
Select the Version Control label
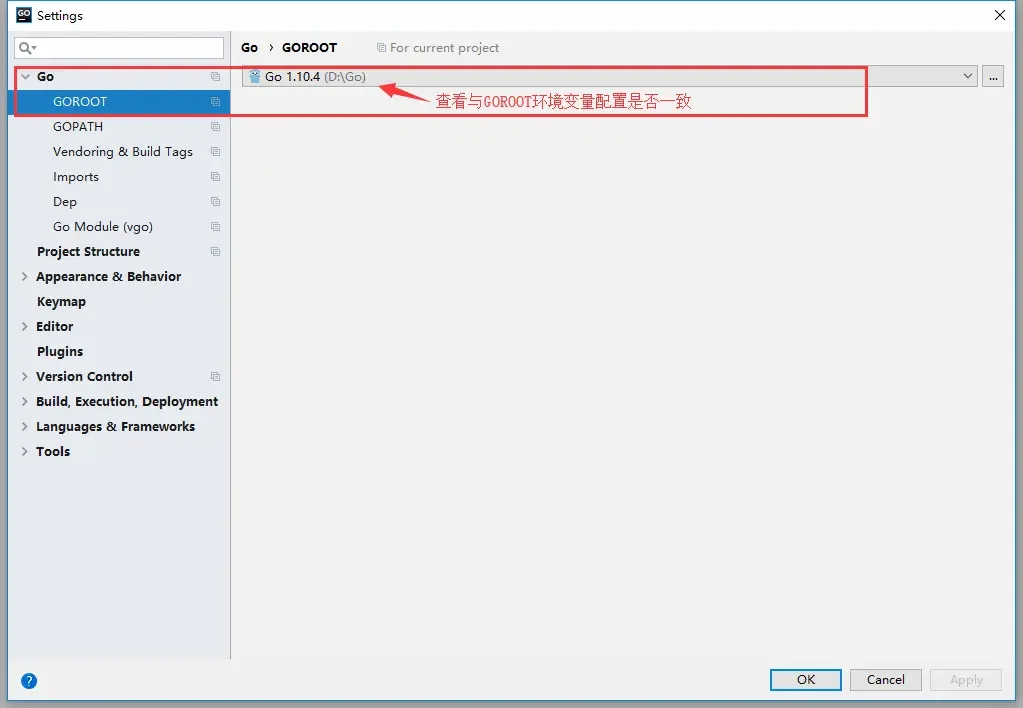point(84,377)
